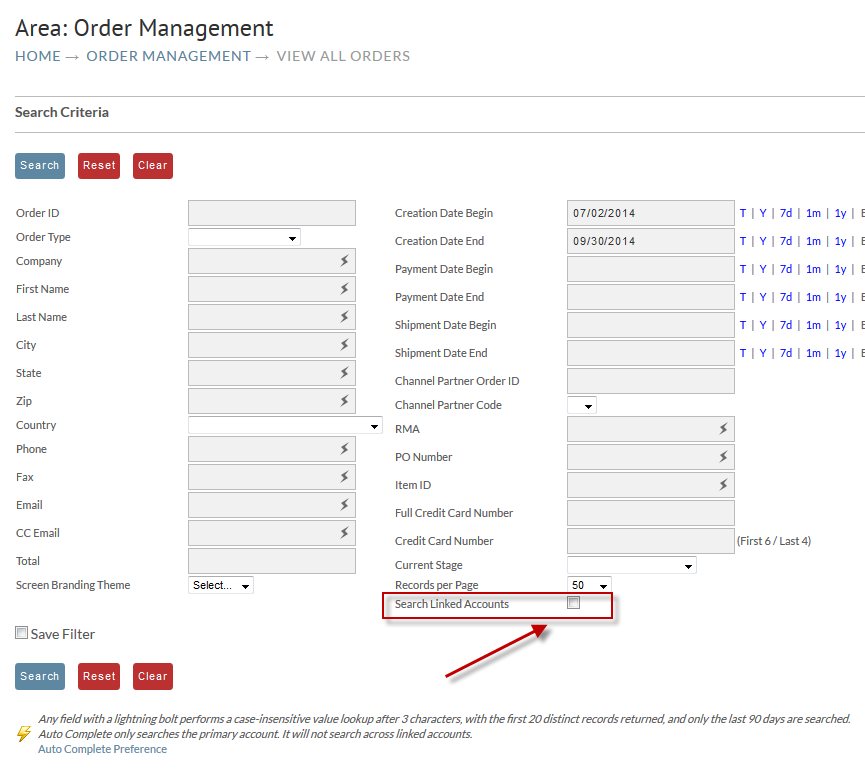Image resolution: width=865 pixels, height=770 pixels.
Task: Open ORDER MANAGEMENT breadcrumb link
Action: click(168, 56)
